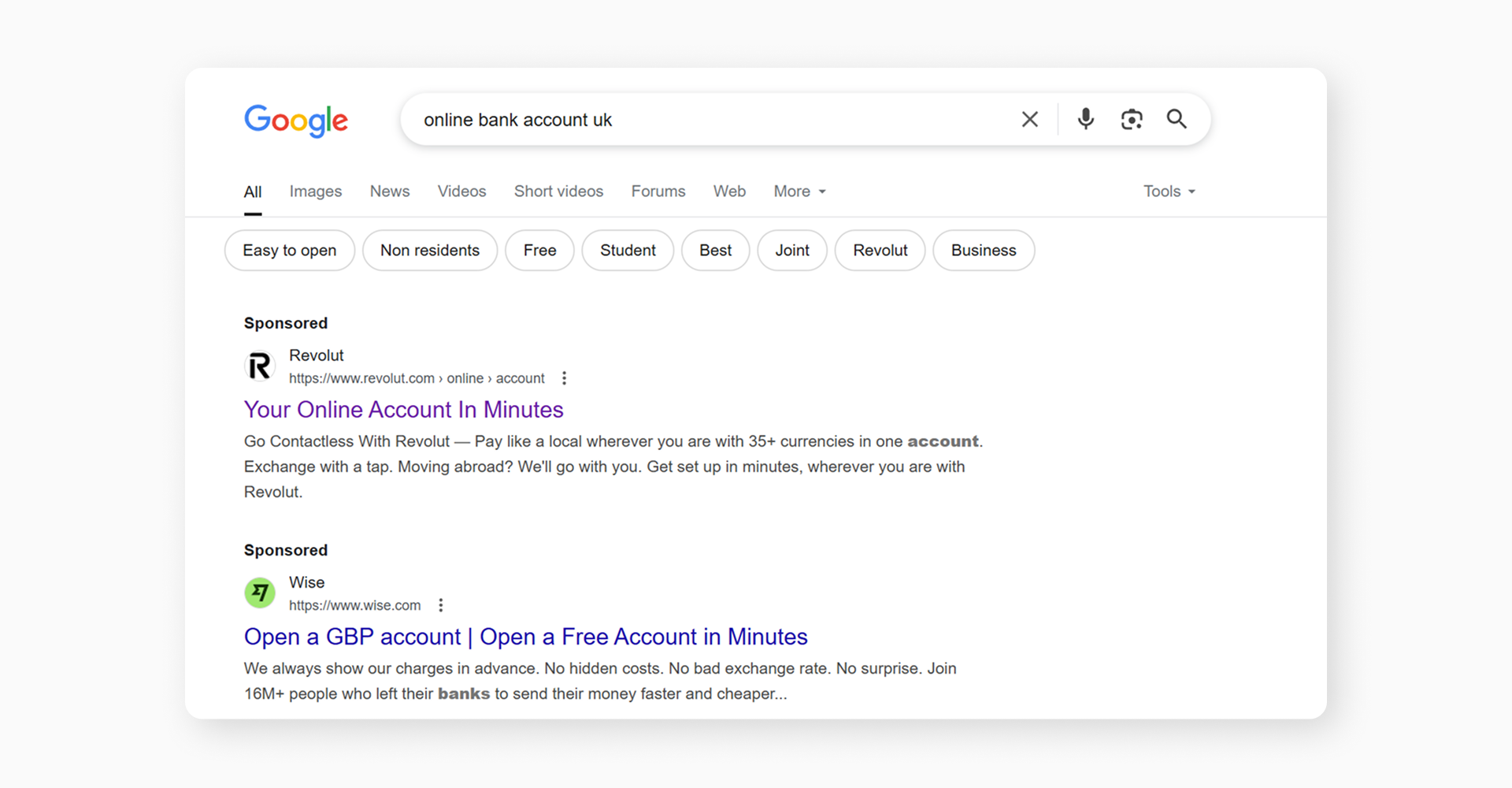Viewport: 1512px width, 788px height.
Task: Switch to the Images tab
Action: pos(316,191)
